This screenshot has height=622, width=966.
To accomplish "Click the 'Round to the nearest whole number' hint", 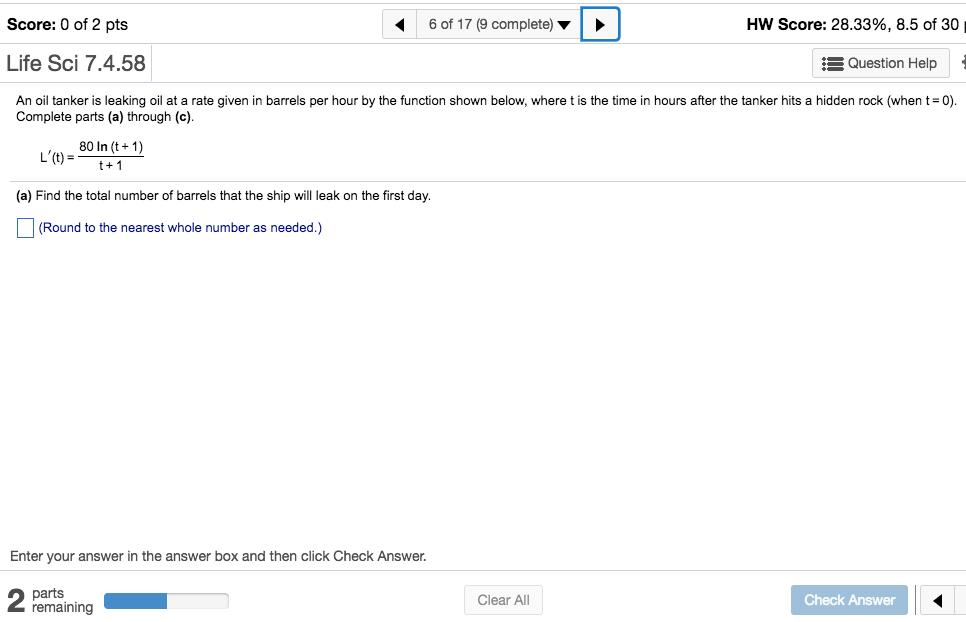I will pos(180,228).
